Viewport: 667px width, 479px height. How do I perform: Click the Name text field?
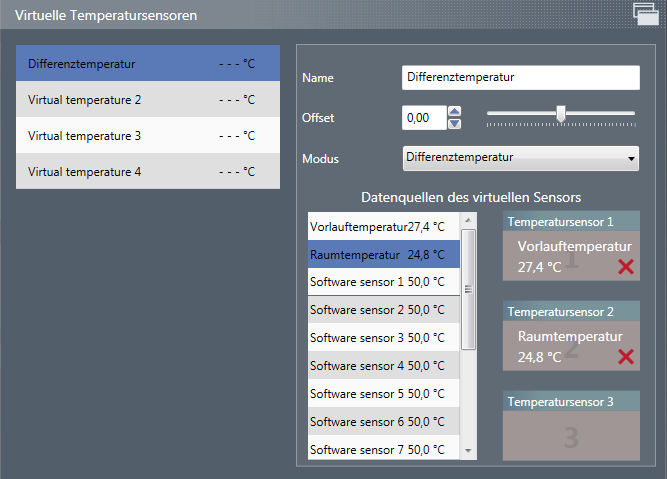(520, 78)
